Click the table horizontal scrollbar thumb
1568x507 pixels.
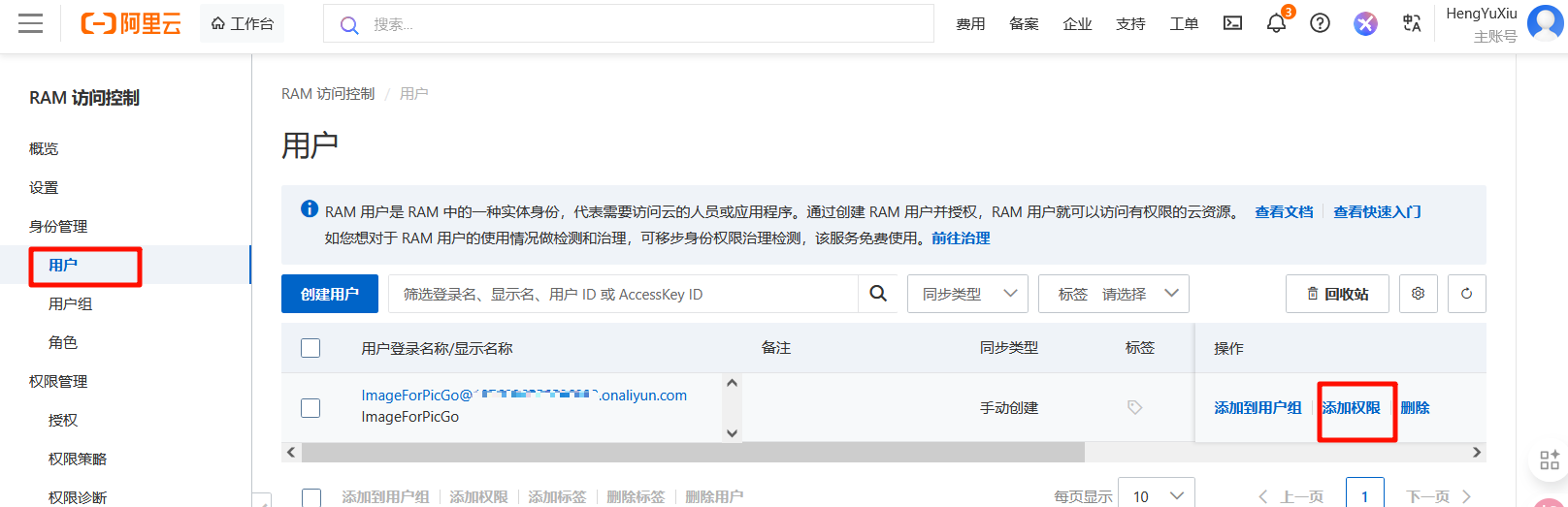[x=693, y=453]
